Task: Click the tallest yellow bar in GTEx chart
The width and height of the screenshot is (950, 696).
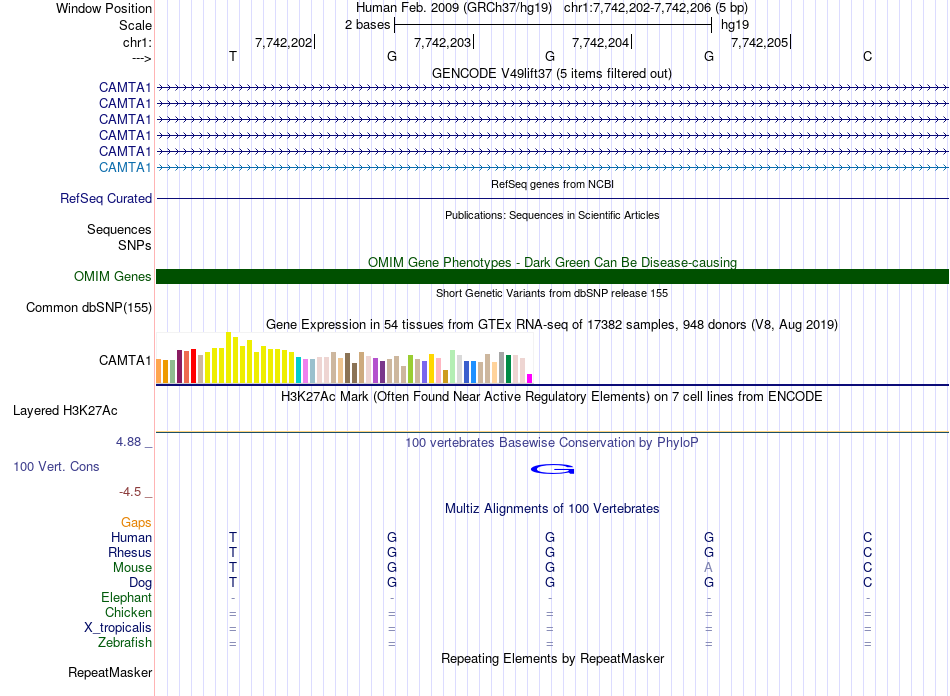Action: (x=228, y=357)
